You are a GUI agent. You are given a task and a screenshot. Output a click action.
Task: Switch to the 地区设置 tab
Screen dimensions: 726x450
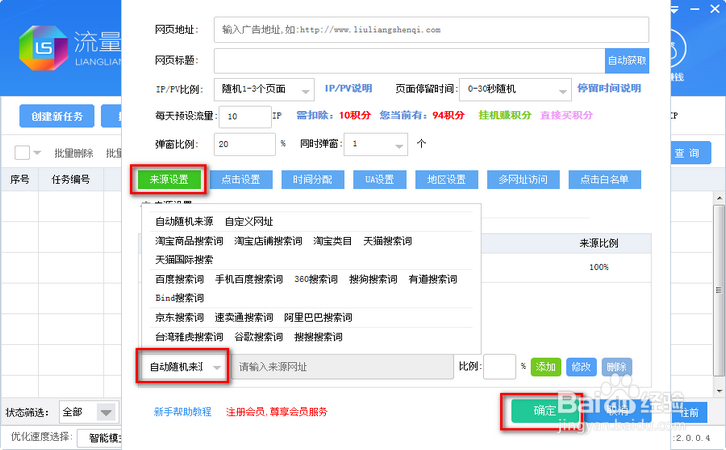tap(446, 180)
